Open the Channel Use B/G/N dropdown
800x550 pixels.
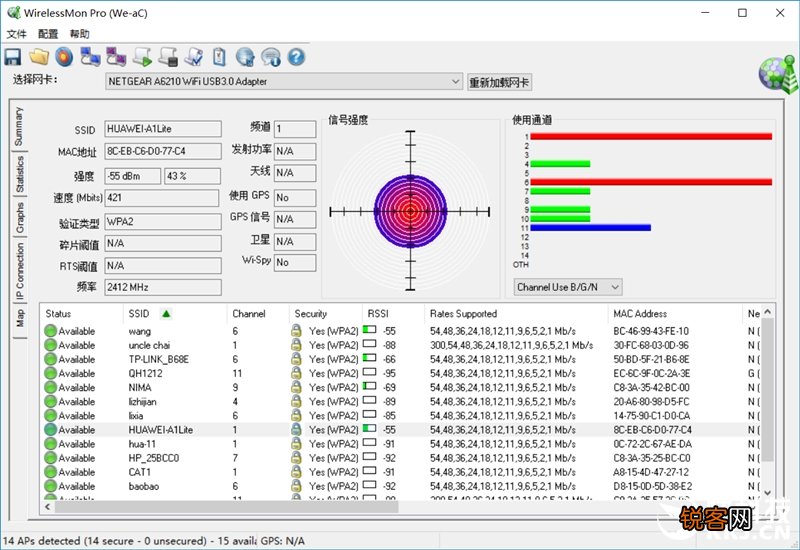tap(567, 287)
